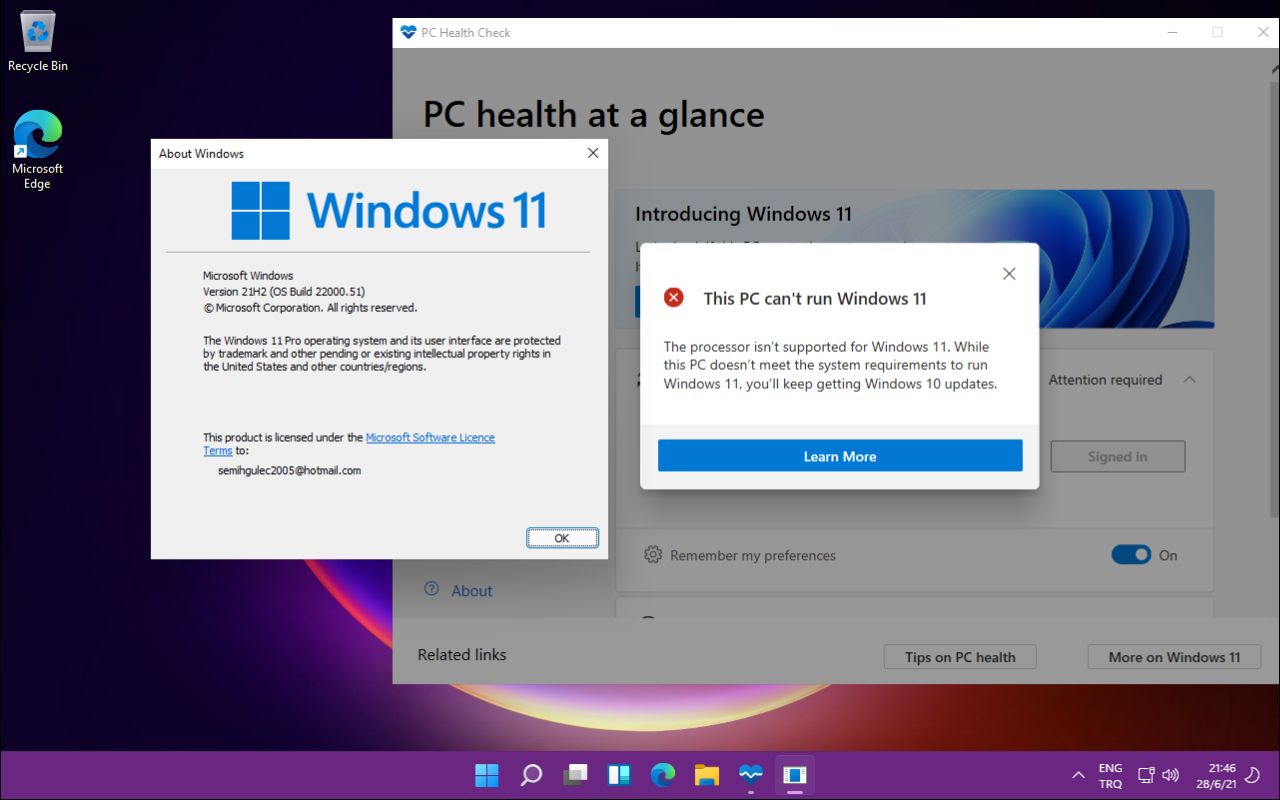This screenshot has height=800, width=1280.
Task: Launch Microsoft Edge from the taskbar
Action: click(663, 775)
